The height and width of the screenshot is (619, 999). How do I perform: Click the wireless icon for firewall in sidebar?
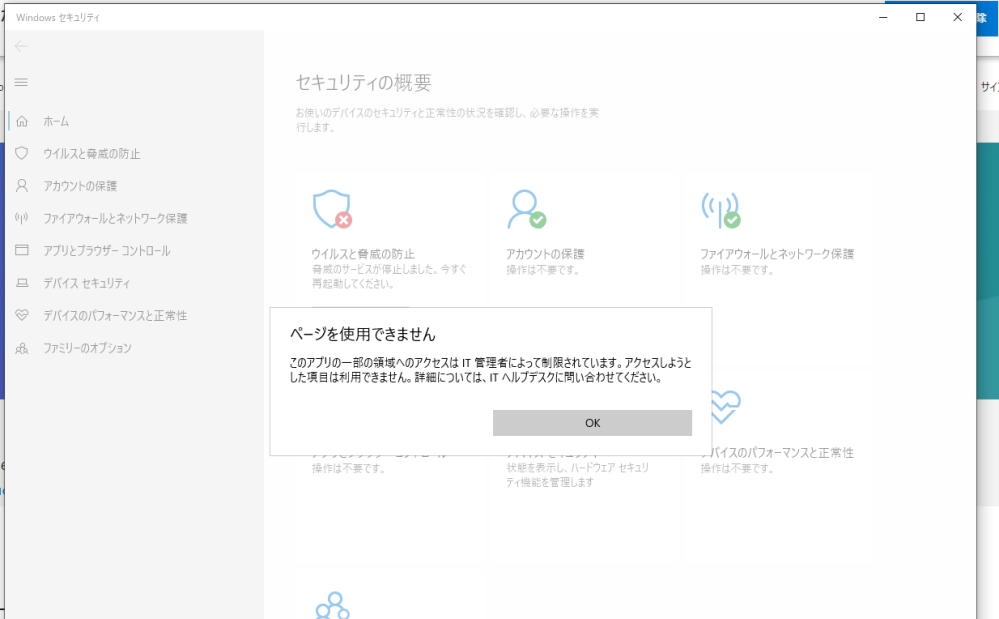21,218
